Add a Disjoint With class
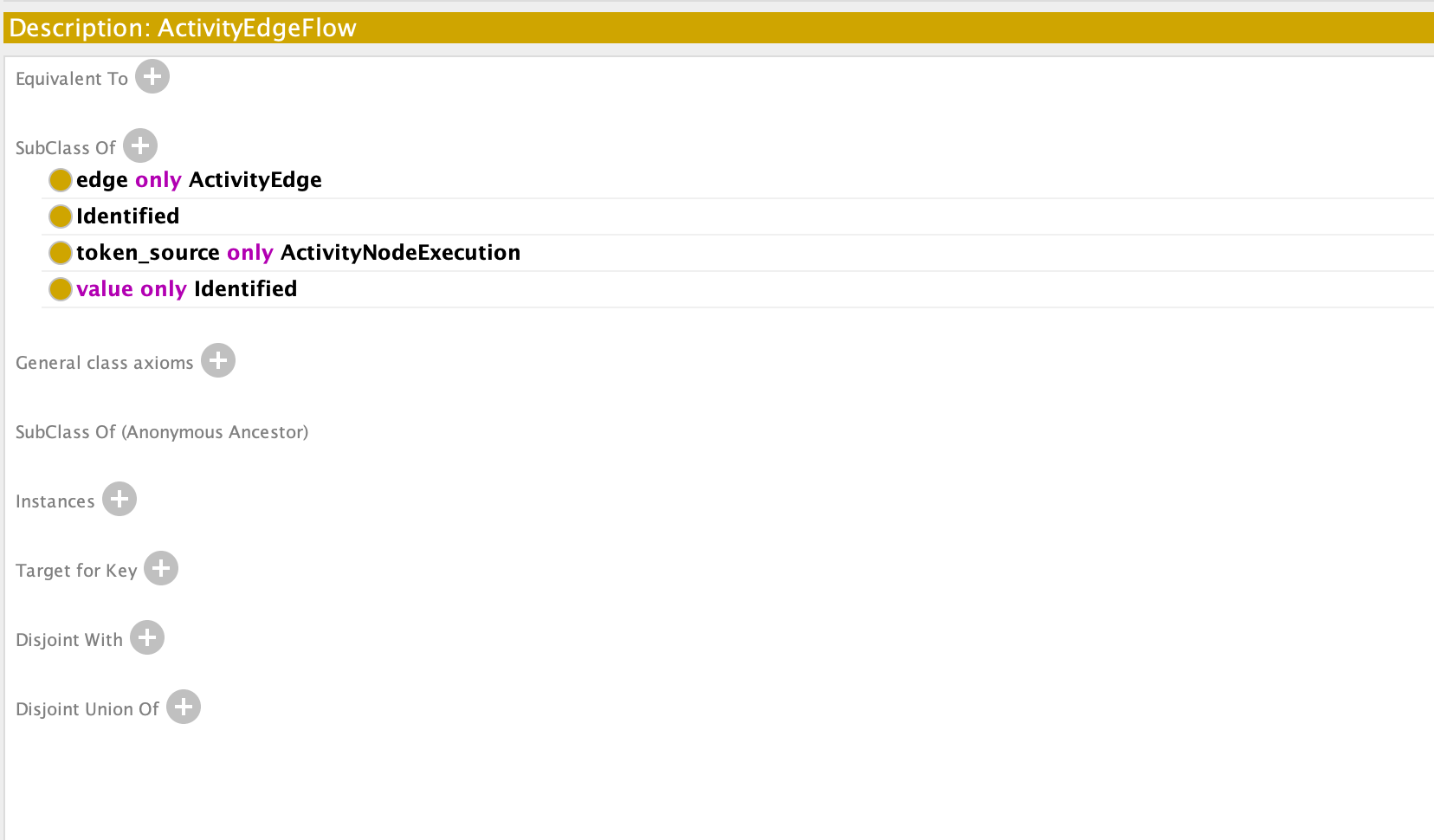The image size is (1434, 840). click(x=145, y=637)
